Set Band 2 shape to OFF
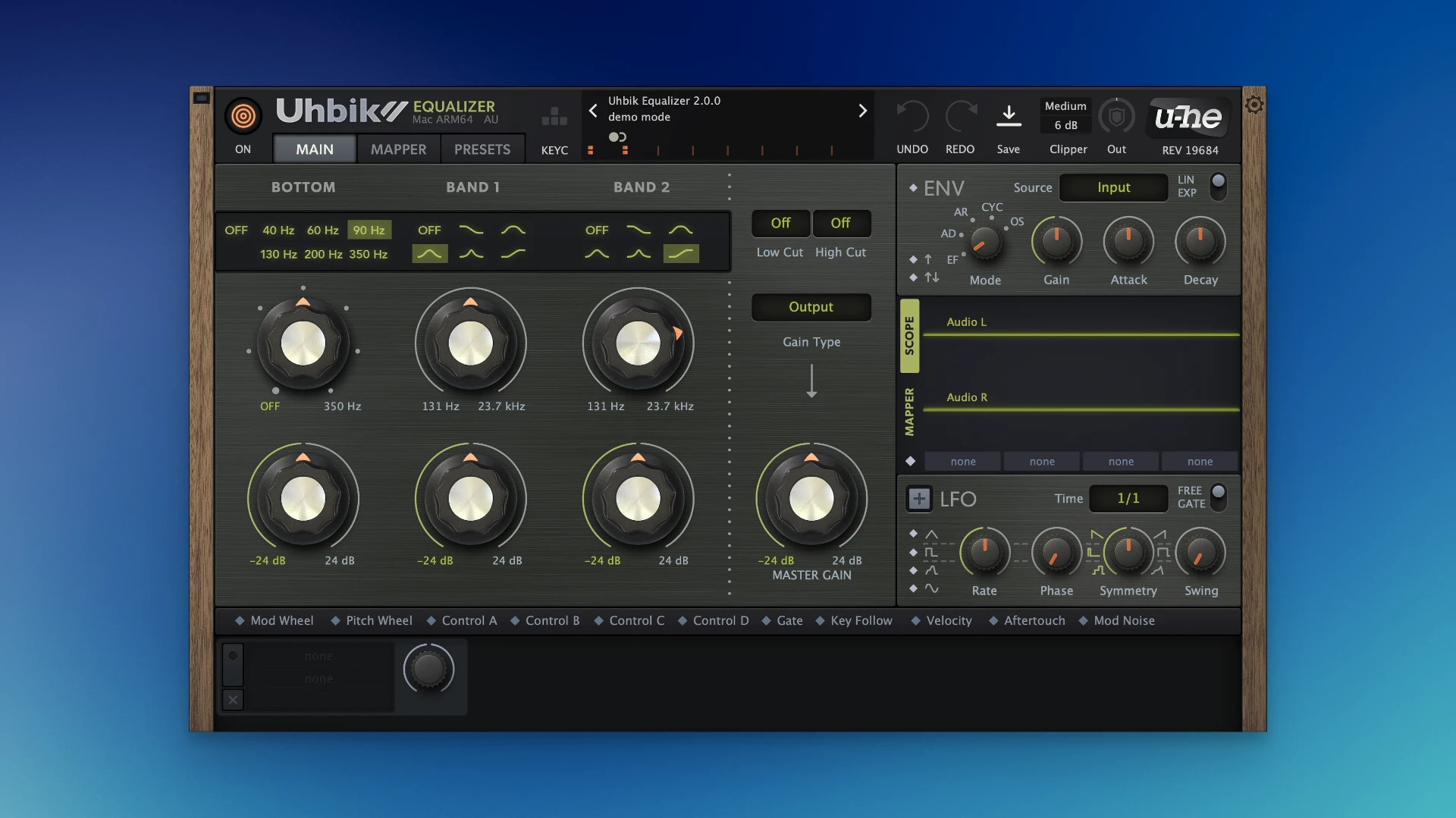1456x818 pixels. coord(597,230)
